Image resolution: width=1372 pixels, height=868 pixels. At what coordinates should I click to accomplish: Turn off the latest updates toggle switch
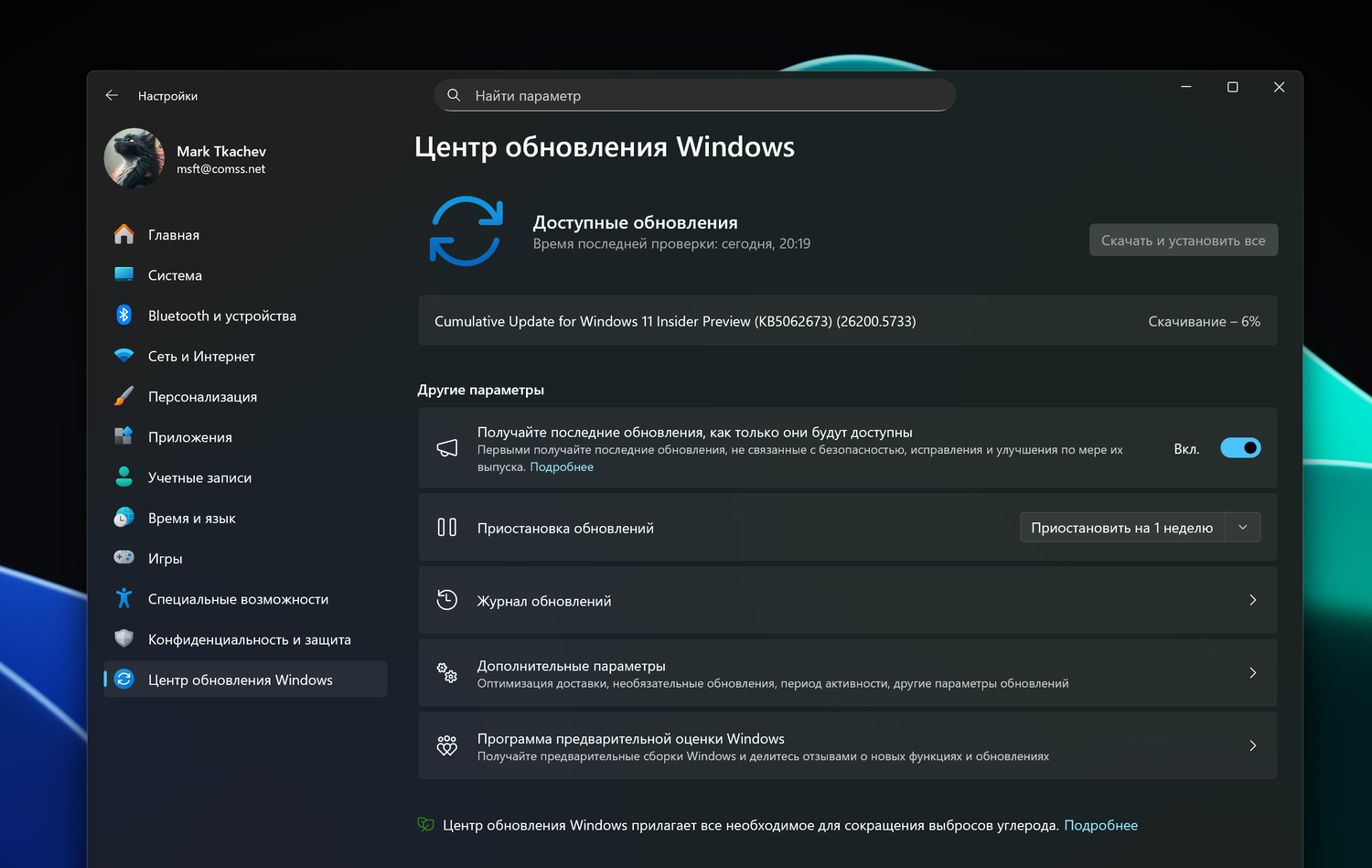pyautogui.click(x=1240, y=448)
